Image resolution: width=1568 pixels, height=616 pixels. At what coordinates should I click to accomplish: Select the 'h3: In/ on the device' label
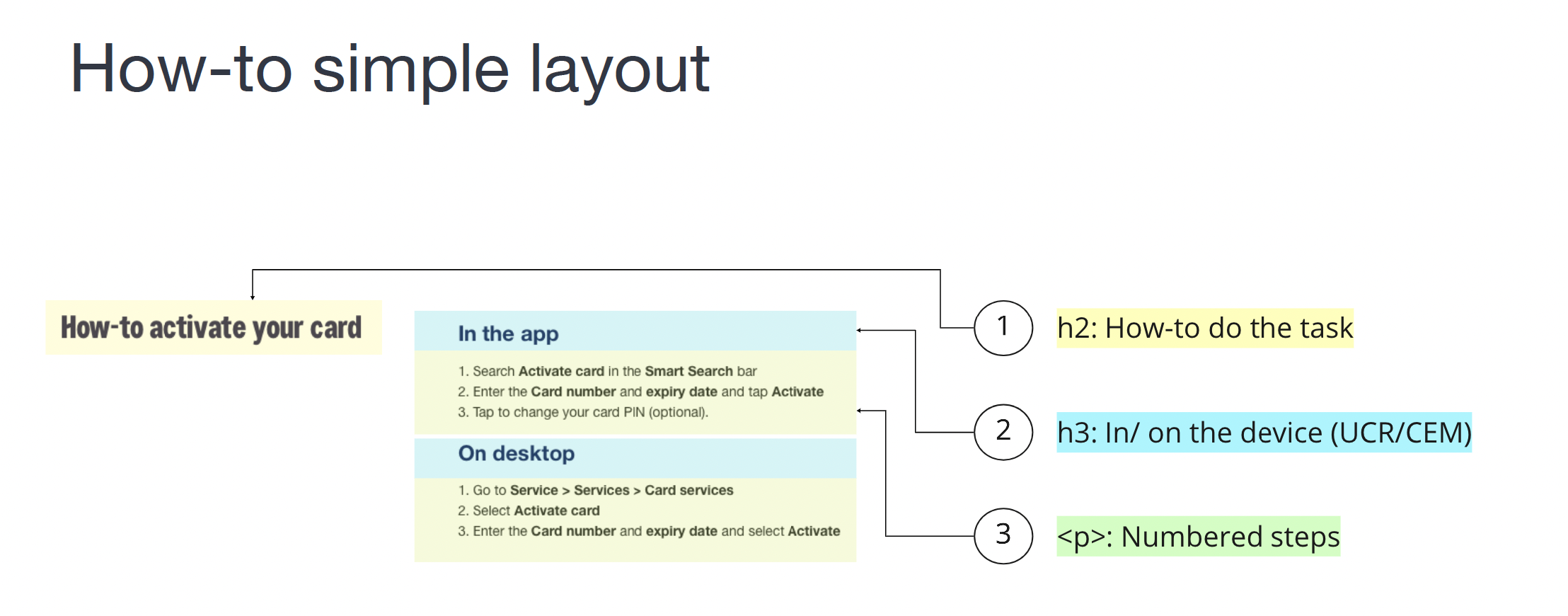(x=1264, y=433)
